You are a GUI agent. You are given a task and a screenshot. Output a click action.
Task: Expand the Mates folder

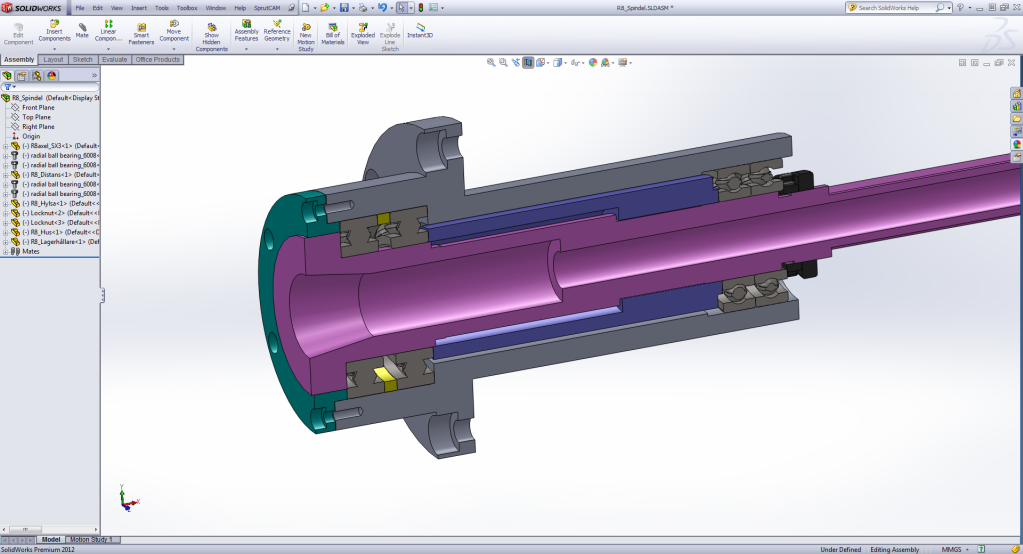point(5,251)
